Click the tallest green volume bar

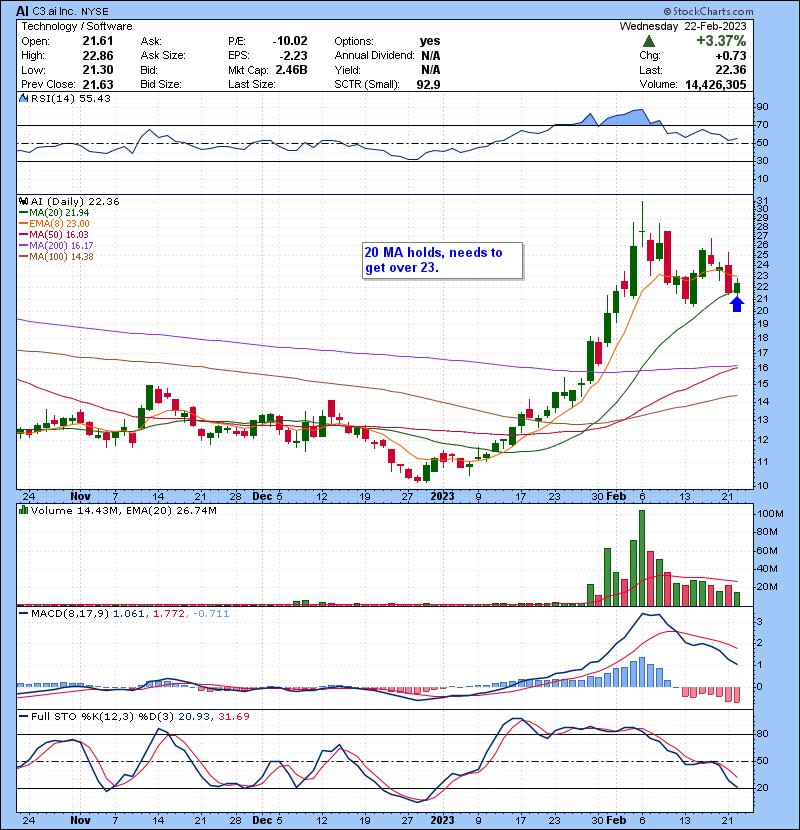pos(642,558)
